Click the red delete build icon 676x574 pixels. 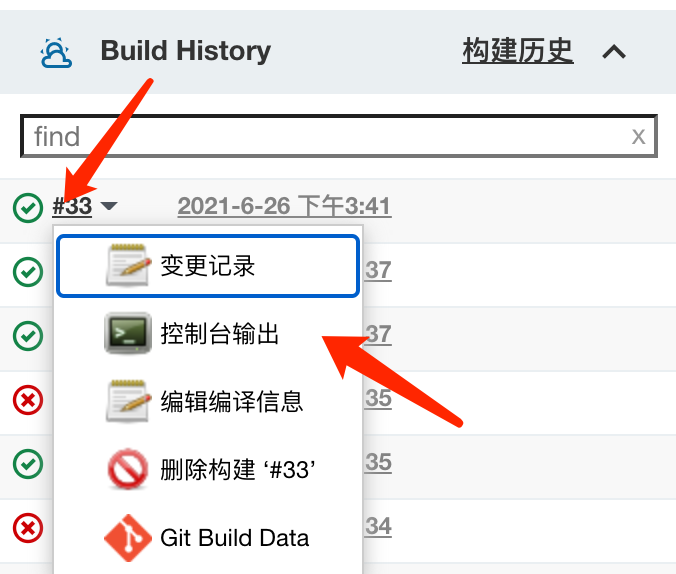point(128,469)
